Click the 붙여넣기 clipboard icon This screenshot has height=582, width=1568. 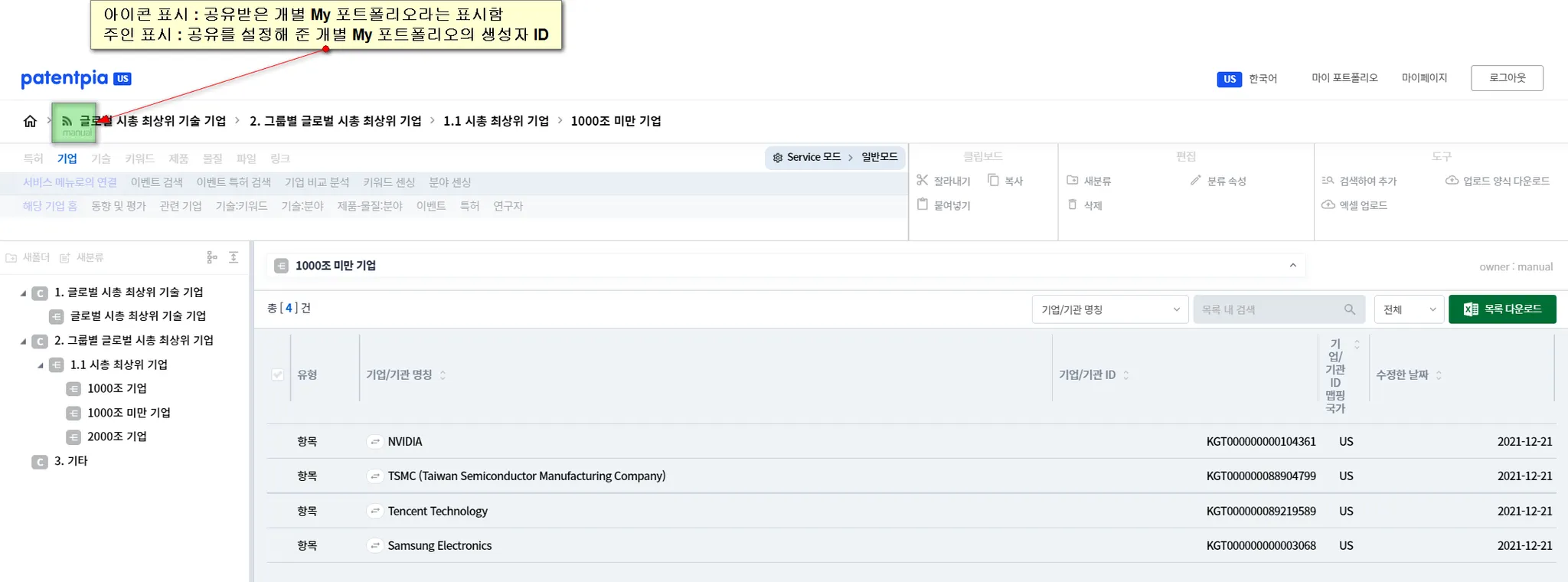point(923,204)
